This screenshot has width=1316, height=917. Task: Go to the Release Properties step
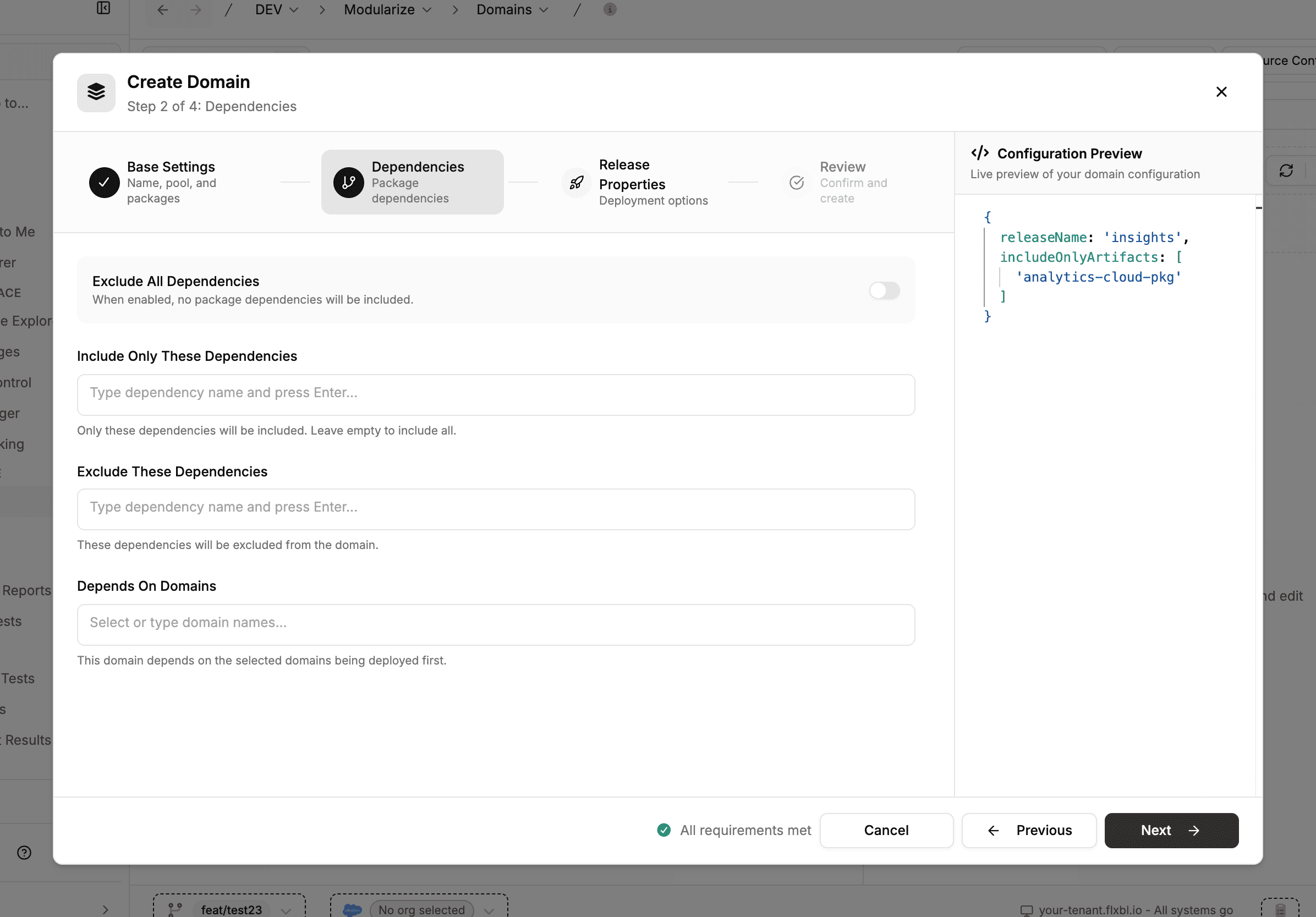click(x=635, y=182)
